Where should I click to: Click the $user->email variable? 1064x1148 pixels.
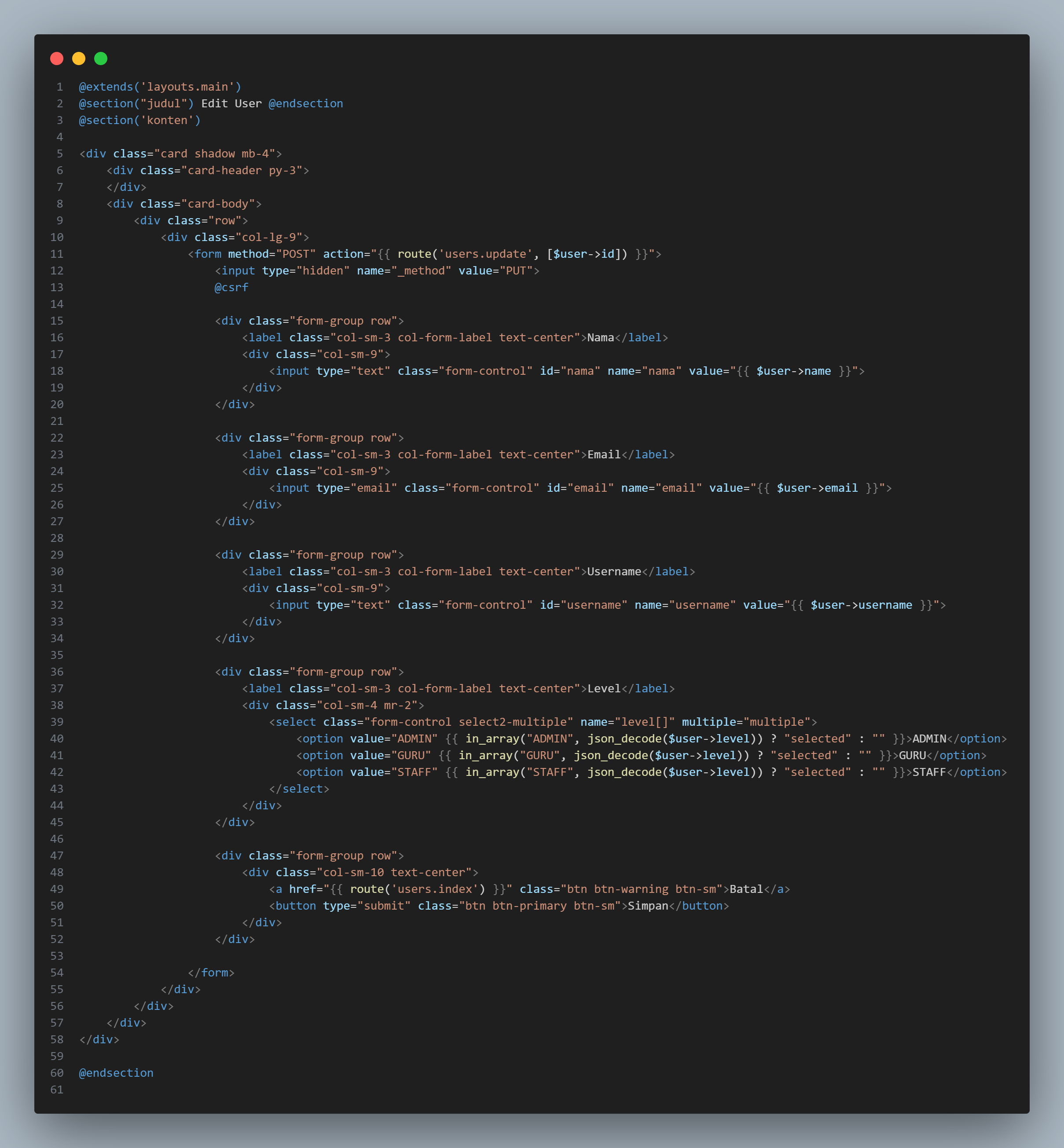point(817,488)
